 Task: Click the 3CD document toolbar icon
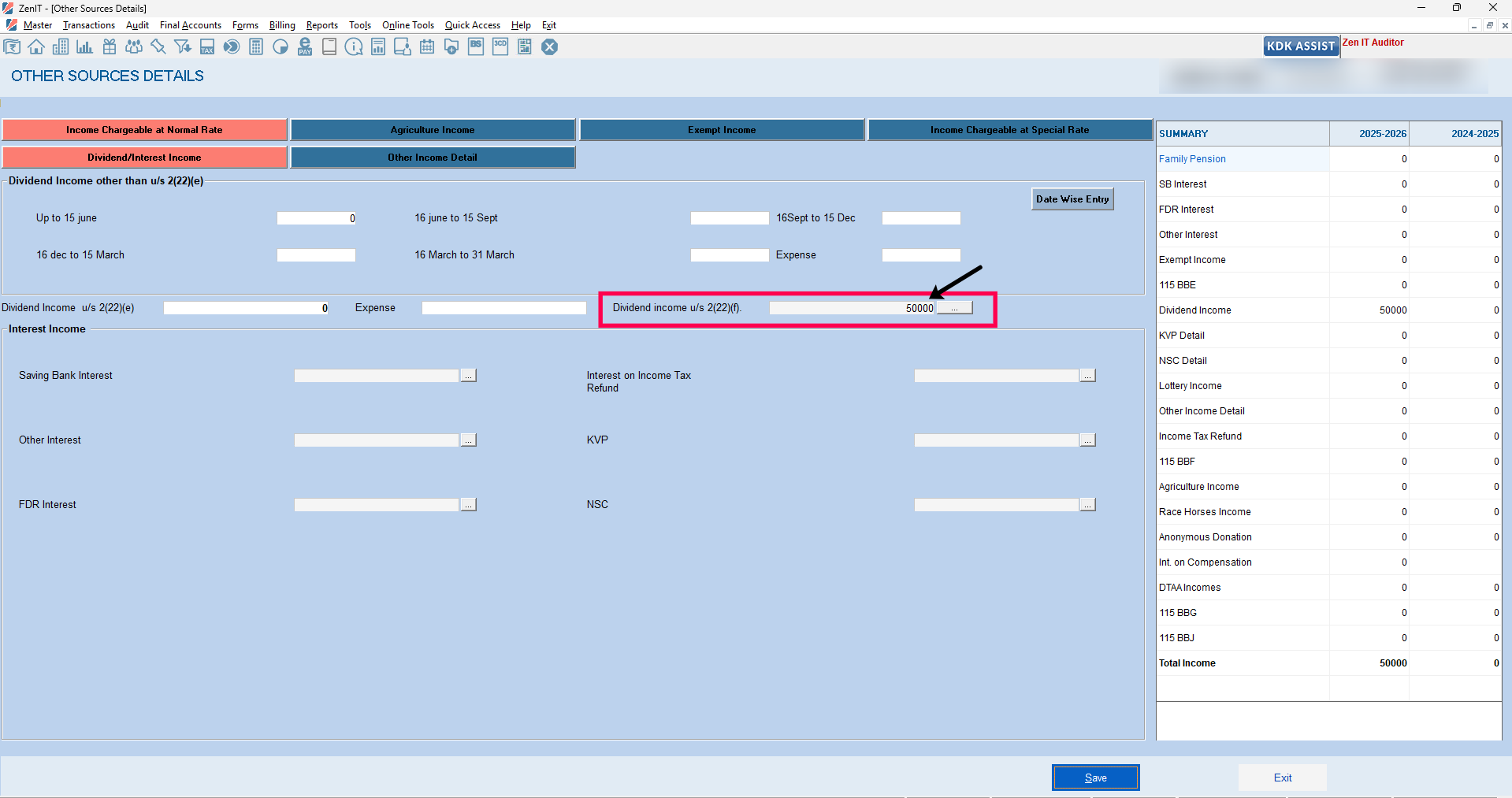500,47
